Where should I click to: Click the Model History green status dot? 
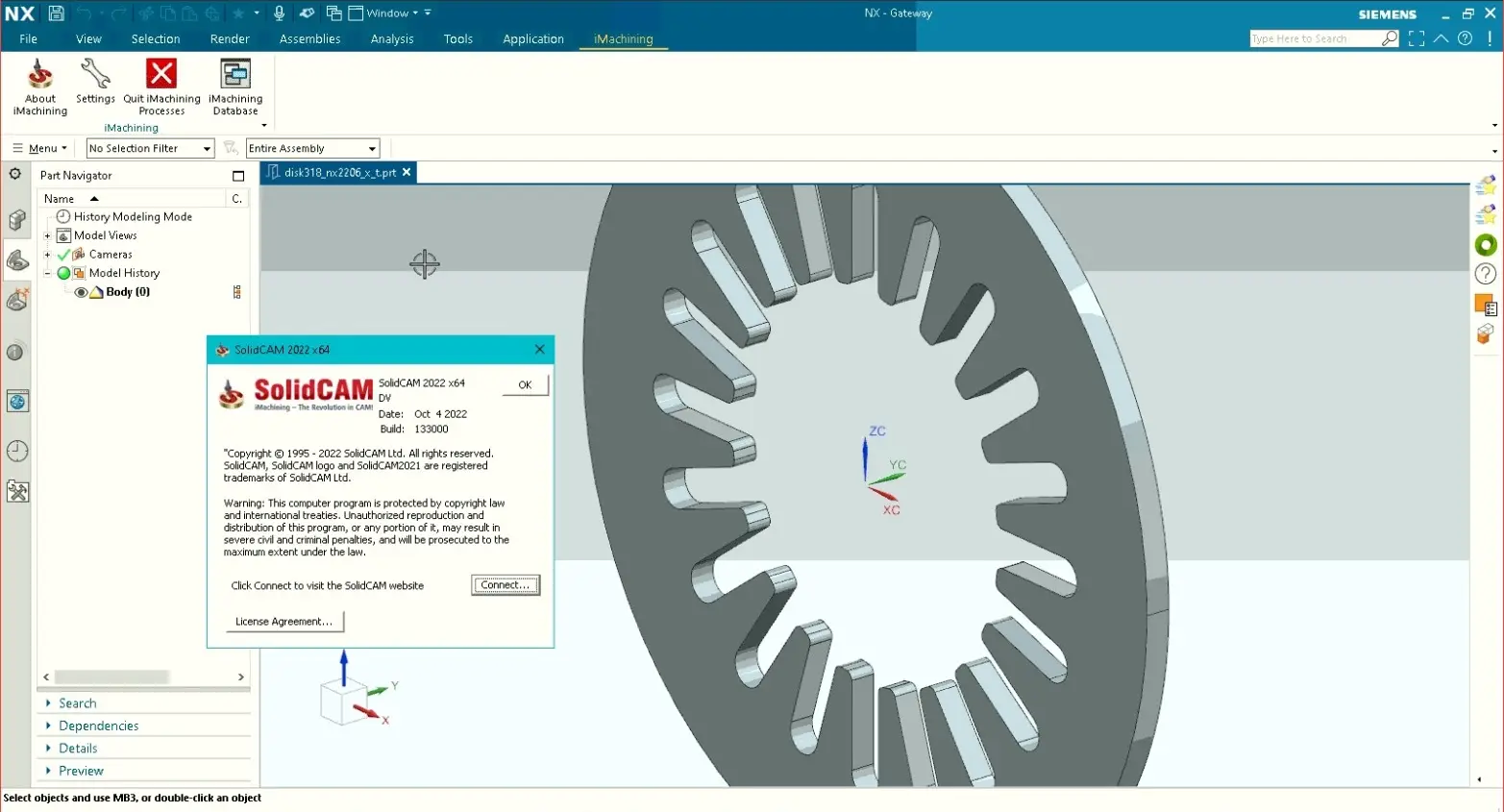pos(63,273)
